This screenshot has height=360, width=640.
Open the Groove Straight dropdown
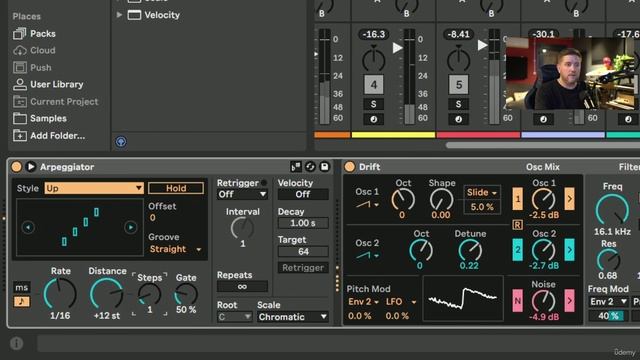pos(176,249)
